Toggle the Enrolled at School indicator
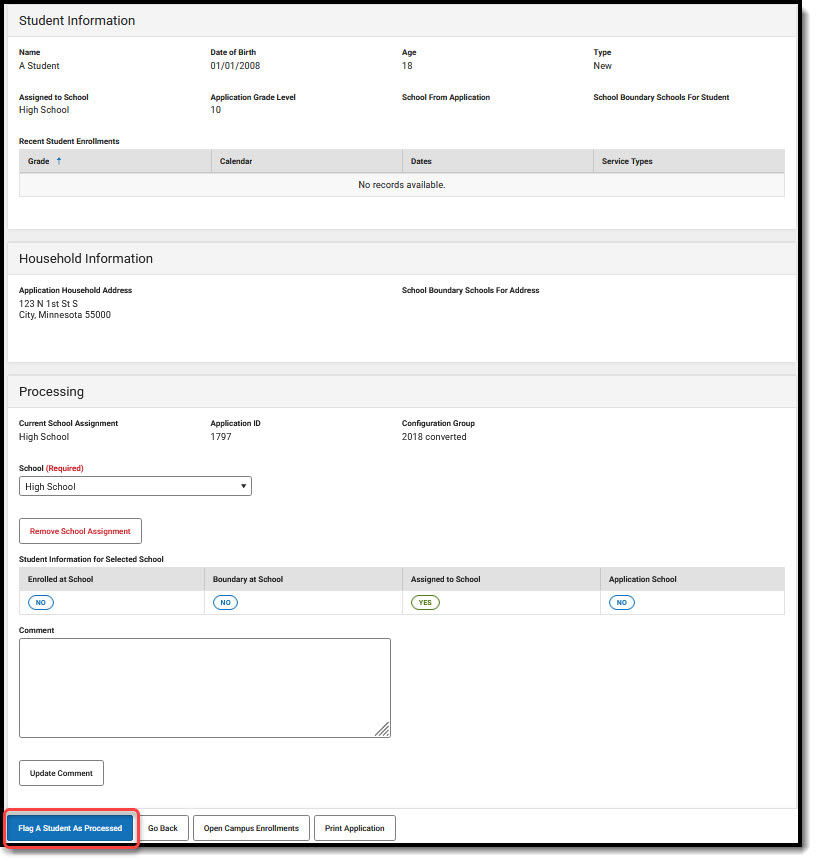This screenshot has width=817, height=862. (40, 602)
